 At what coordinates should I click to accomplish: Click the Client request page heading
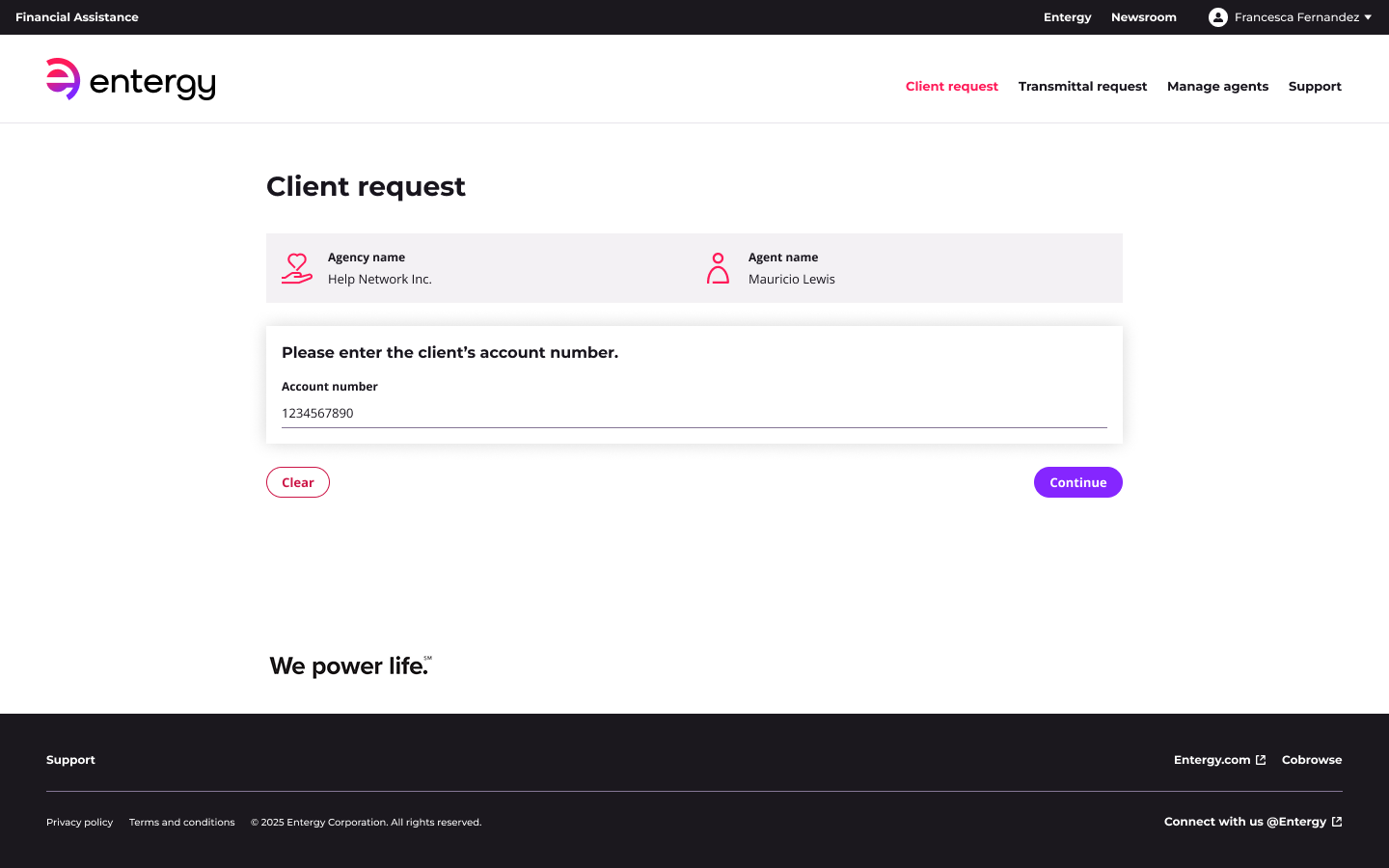[x=366, y=186]
